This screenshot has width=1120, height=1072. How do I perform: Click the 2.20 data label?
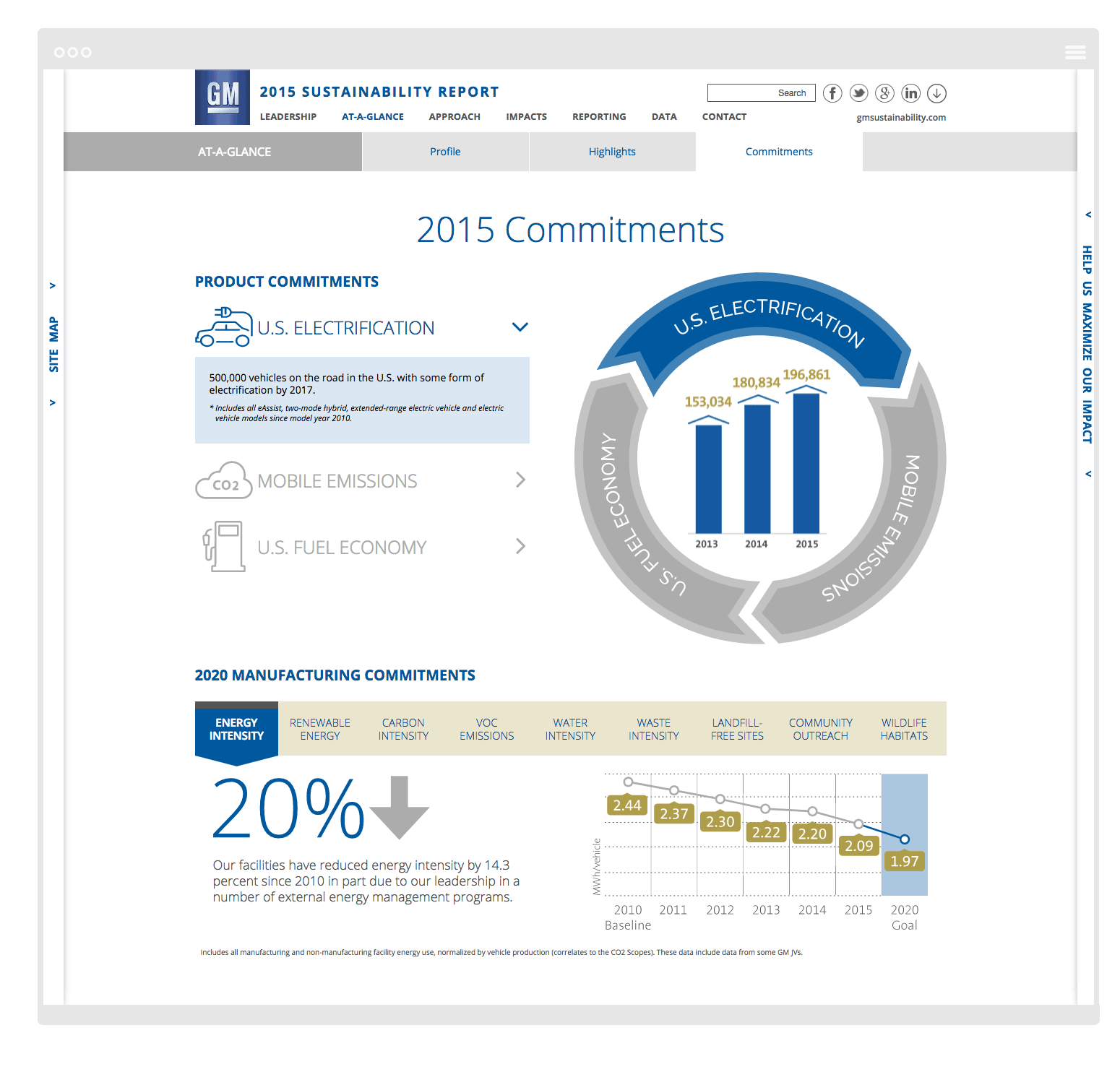tap(812, 834)
